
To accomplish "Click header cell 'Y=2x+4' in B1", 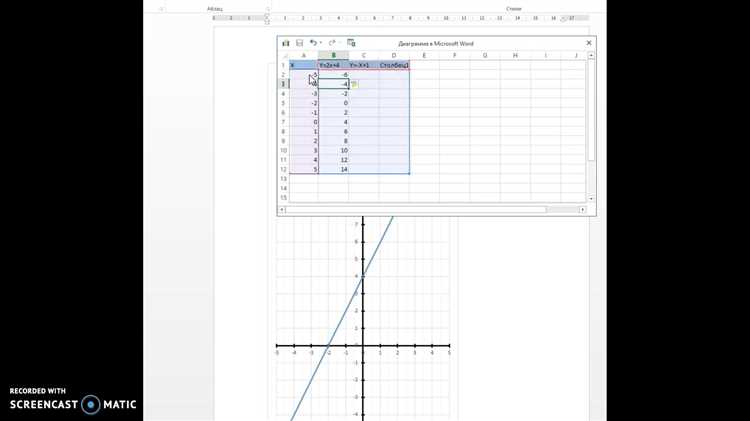I will 333,65.
